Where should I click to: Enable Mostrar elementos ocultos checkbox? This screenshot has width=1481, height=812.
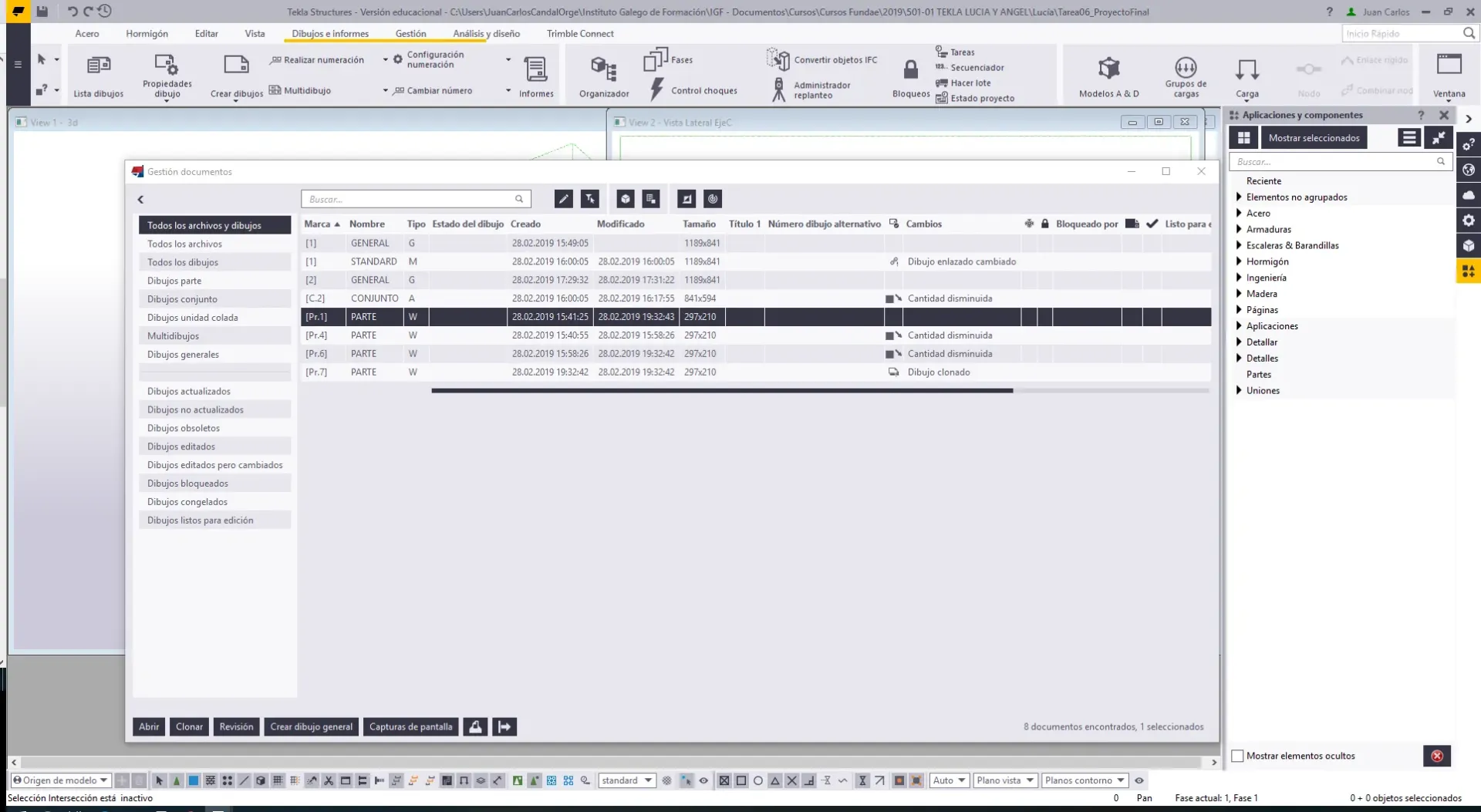1237,756
